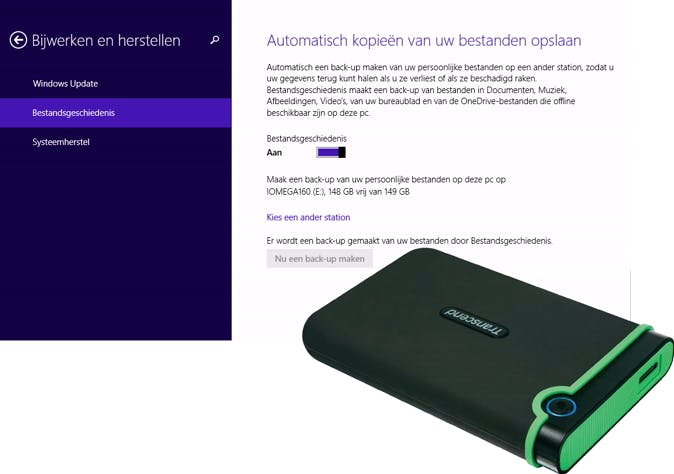This screenshot has height=474, width=674.
Task: Click the Bestandsgeschiedenis label above toggle
Action: 306,138
